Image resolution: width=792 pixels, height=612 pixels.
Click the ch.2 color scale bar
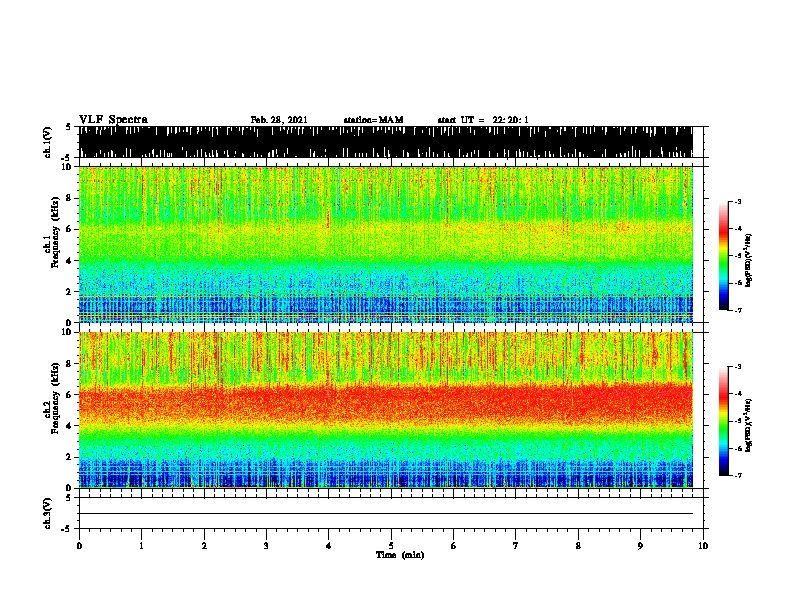pos(723,421)
